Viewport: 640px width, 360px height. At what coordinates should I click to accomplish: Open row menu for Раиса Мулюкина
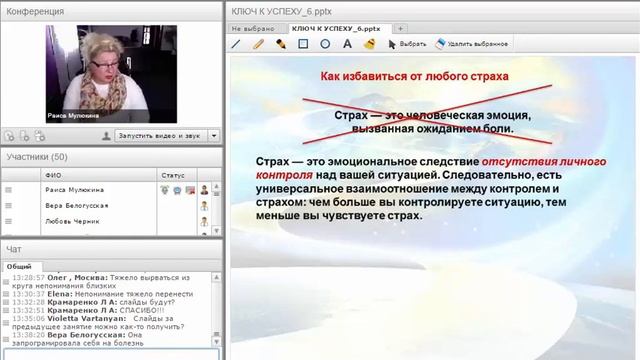click(9, 190)
